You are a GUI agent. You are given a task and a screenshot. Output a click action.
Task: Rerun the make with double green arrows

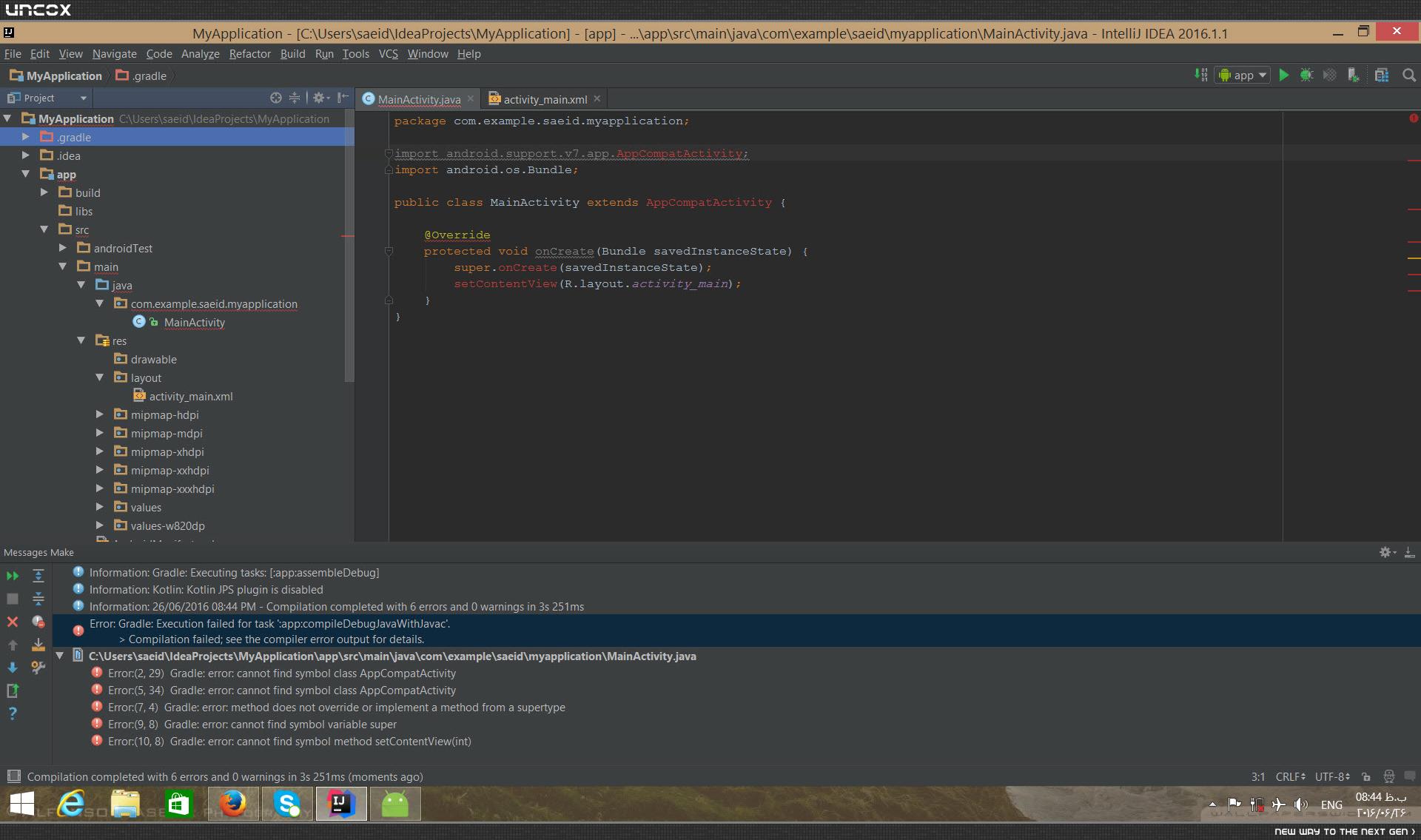pos(13,576)
